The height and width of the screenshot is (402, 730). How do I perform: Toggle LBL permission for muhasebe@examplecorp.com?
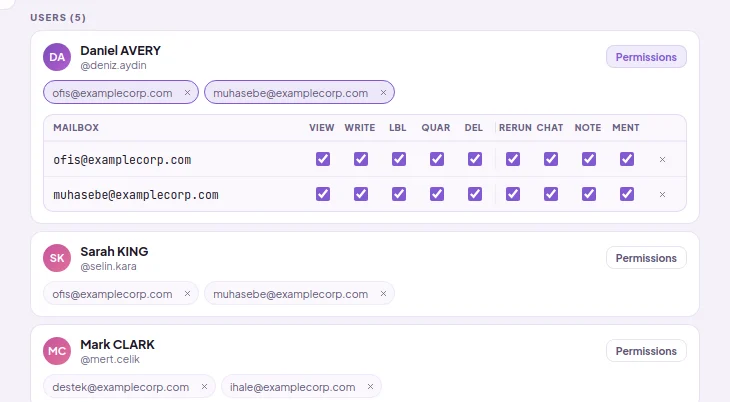pos(399,194)
